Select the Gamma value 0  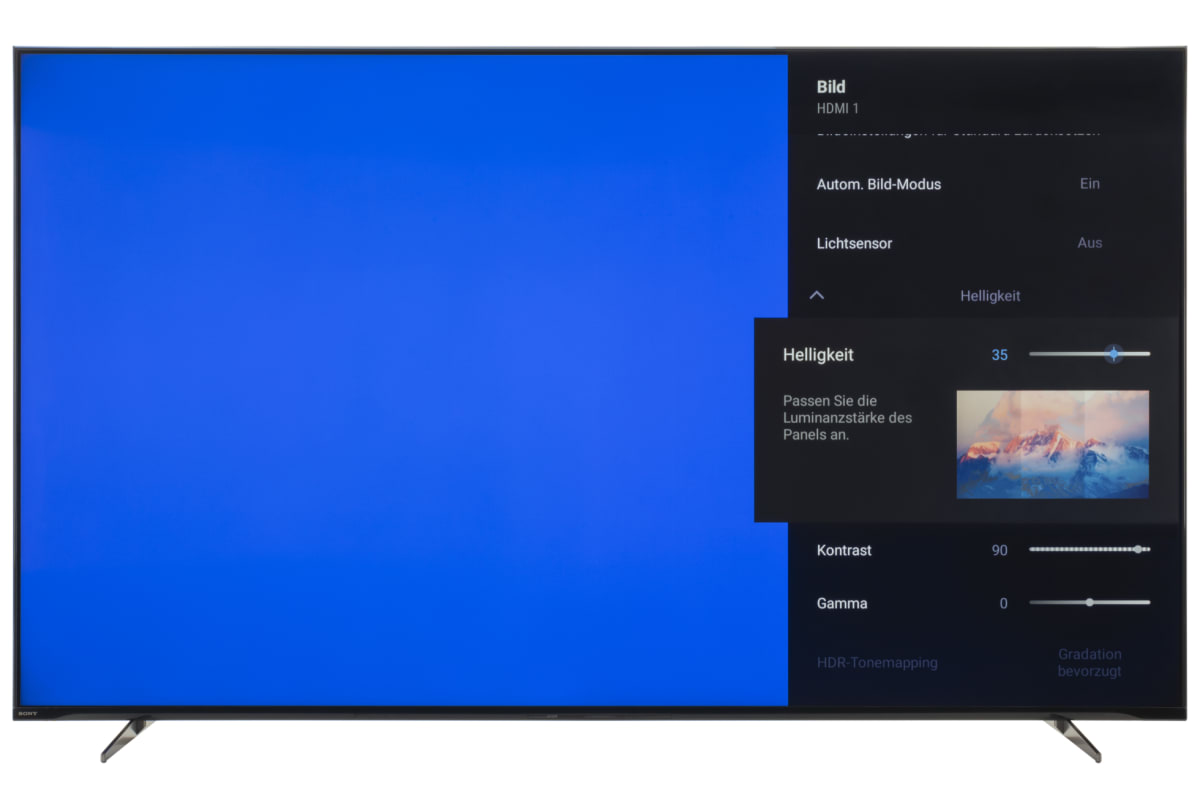1003,603
